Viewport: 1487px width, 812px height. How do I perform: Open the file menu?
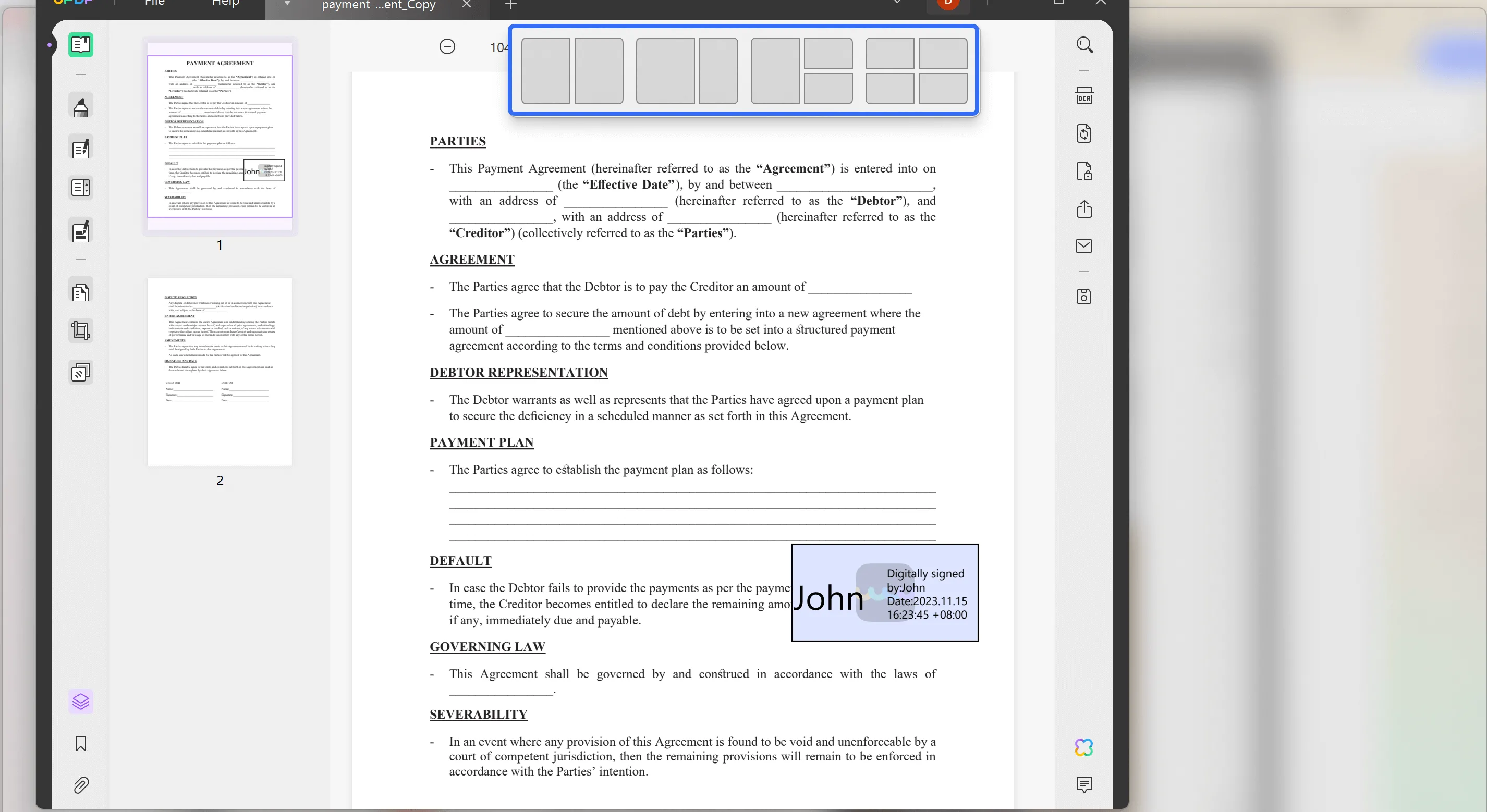[x=154, y=4]
